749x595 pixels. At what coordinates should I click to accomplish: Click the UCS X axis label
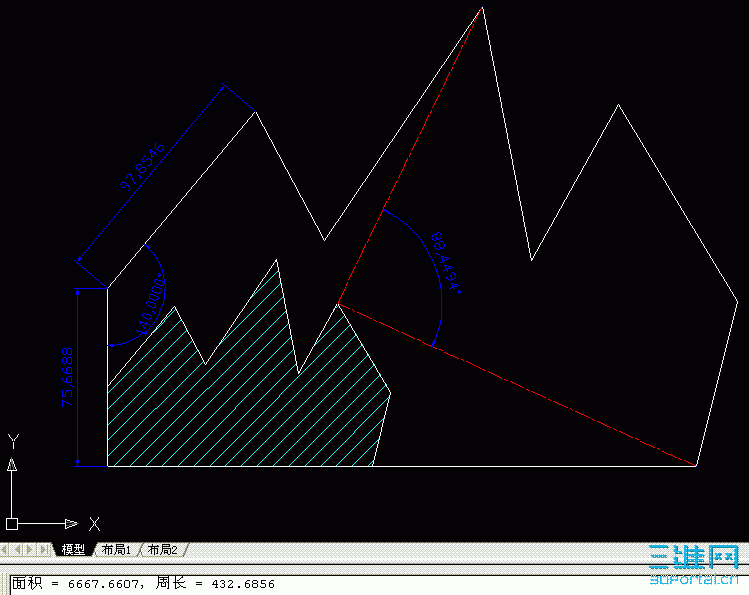click(95, 524)
